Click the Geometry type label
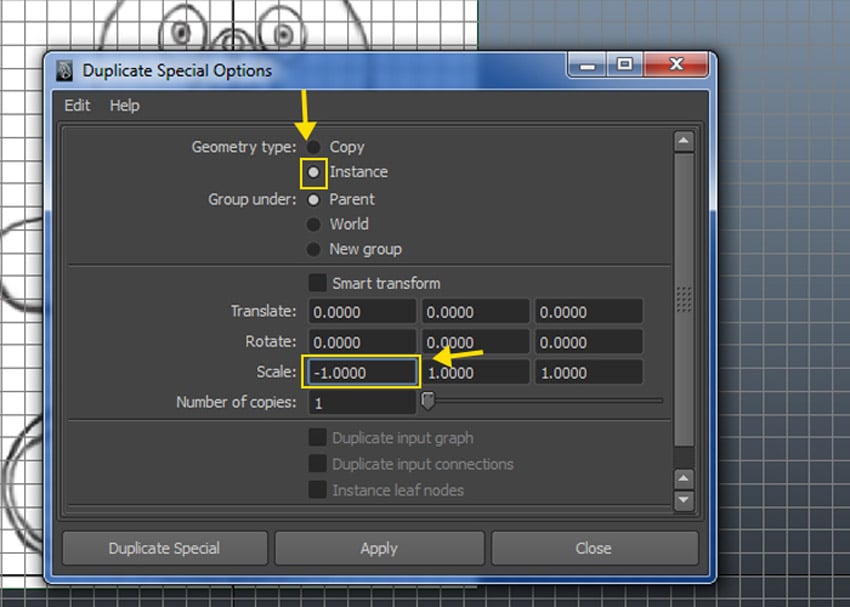This screenshot has height=607, width=850. coord(244,147)
